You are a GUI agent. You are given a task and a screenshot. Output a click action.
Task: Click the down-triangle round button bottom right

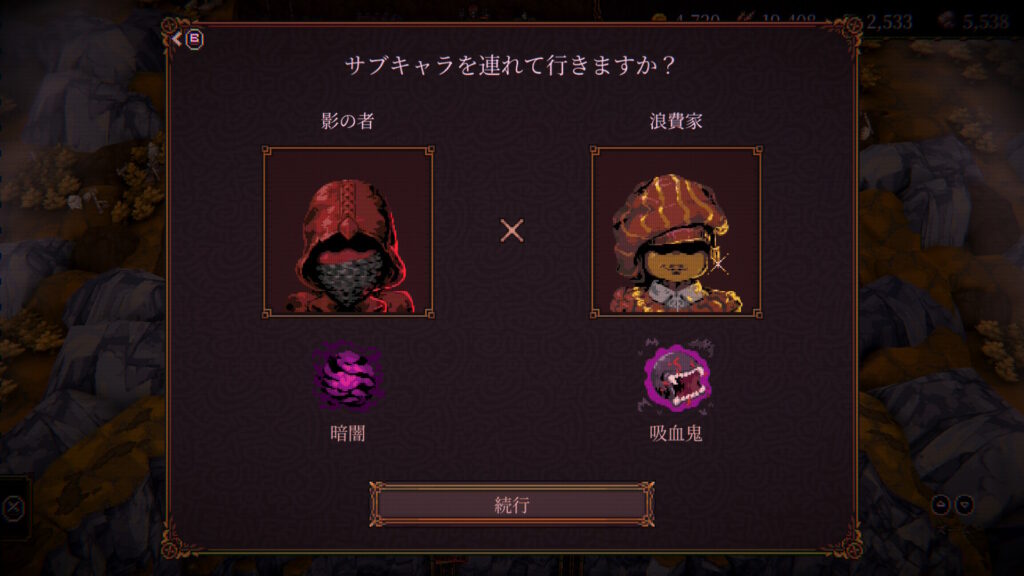click(x=965, y=504)
